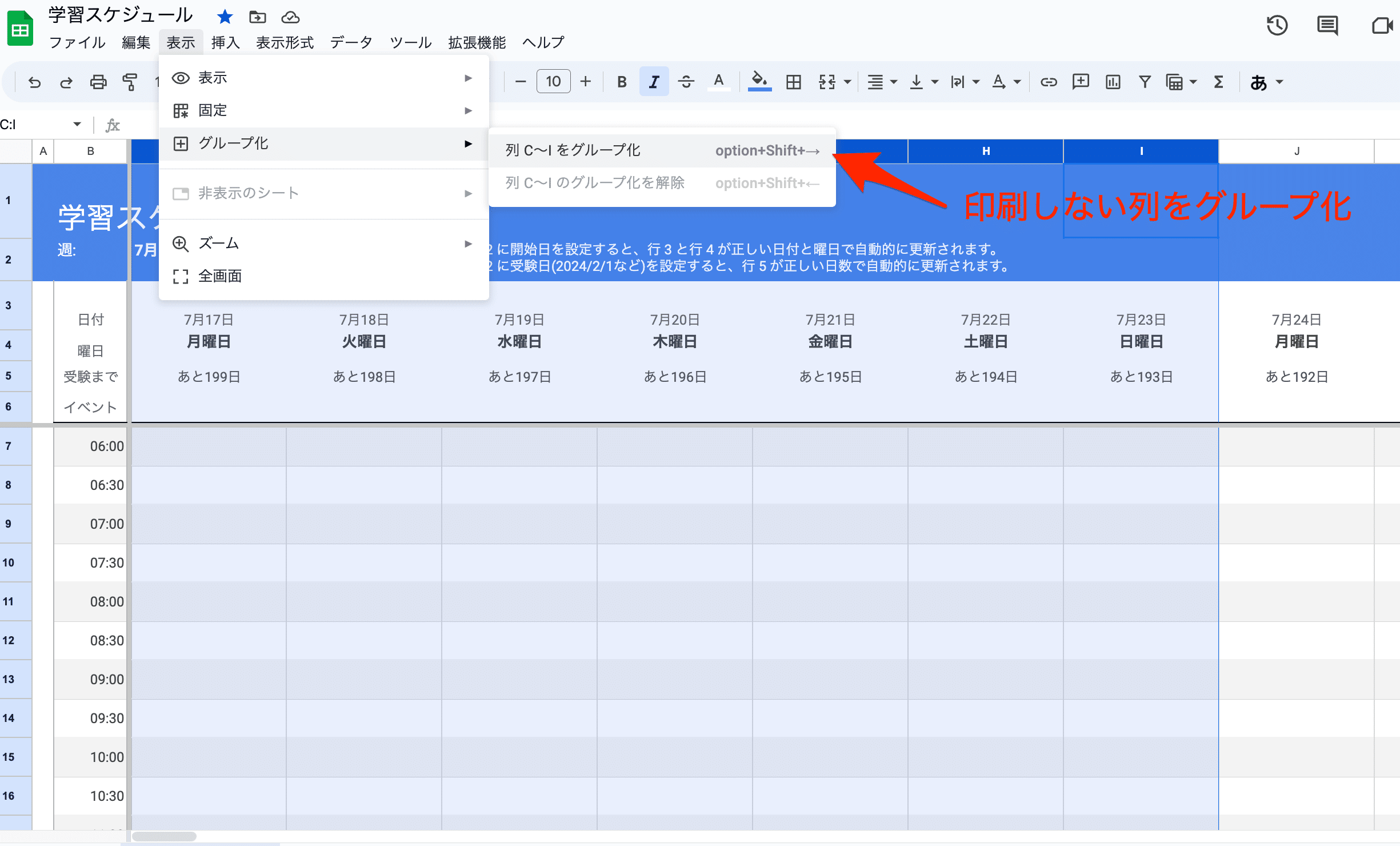The width and height of the screenshot is (1400, 846).
Task: Click the insert comment icon
Action: (1080, 82)
